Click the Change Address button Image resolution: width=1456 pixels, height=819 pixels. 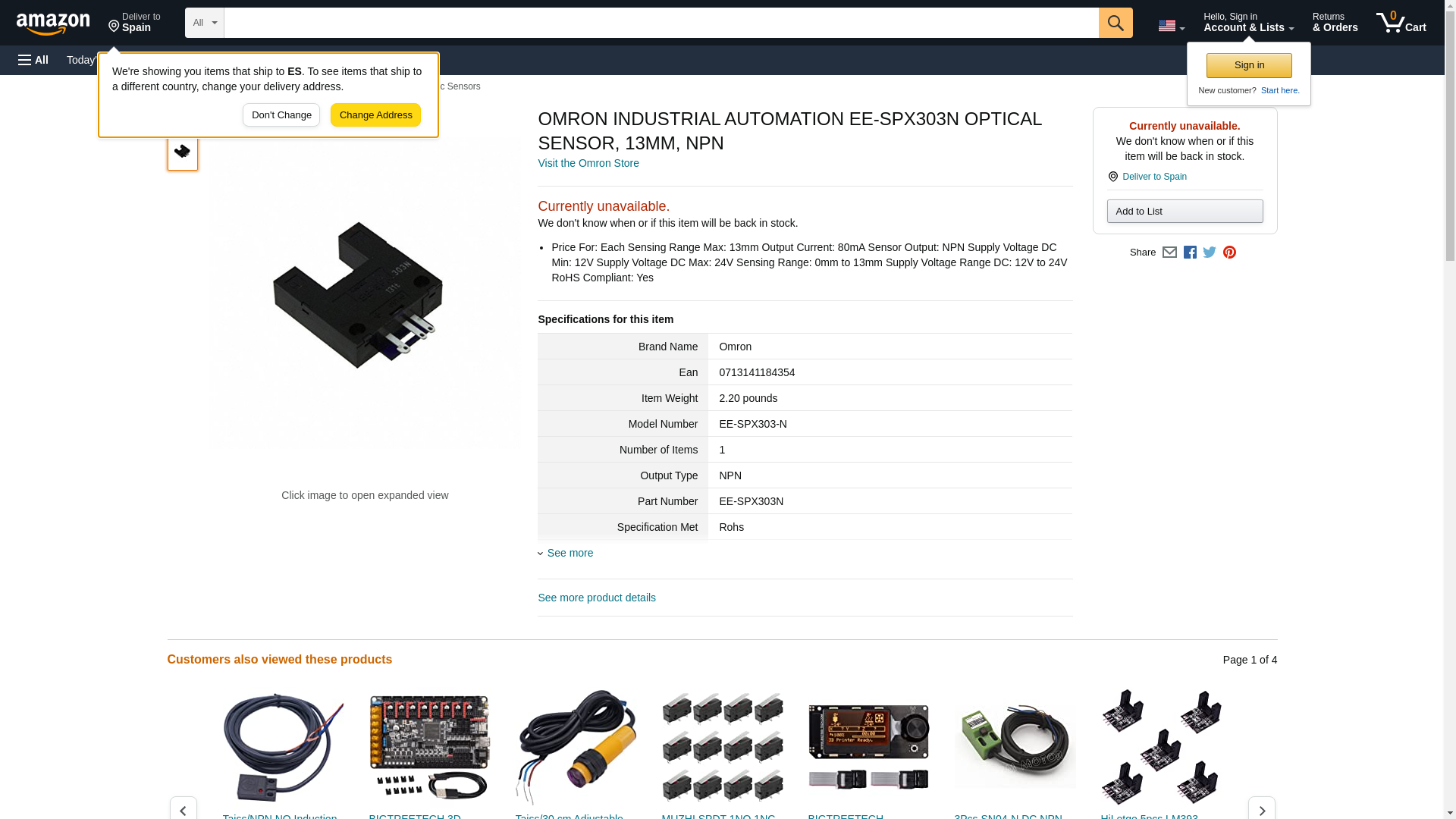click(375, 115)
